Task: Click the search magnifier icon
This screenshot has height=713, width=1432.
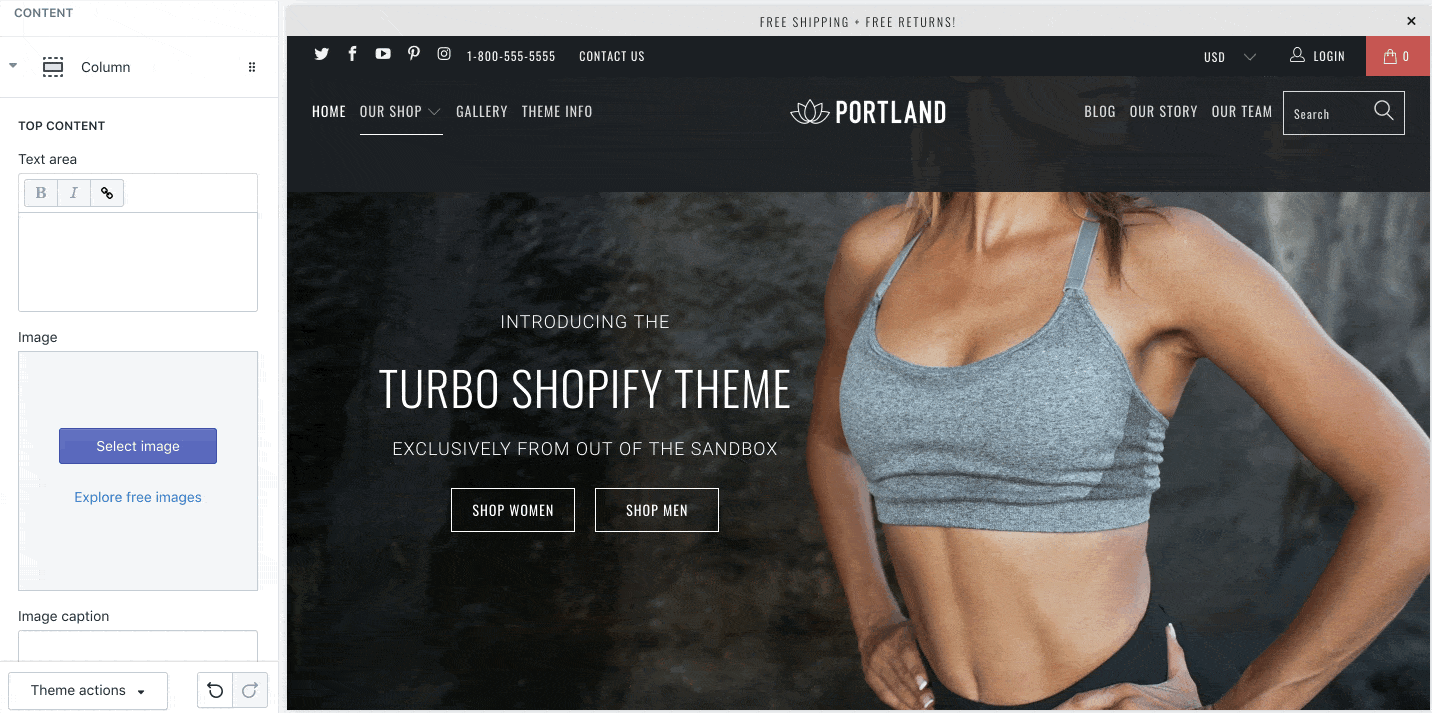Action: coord(1384,111)
